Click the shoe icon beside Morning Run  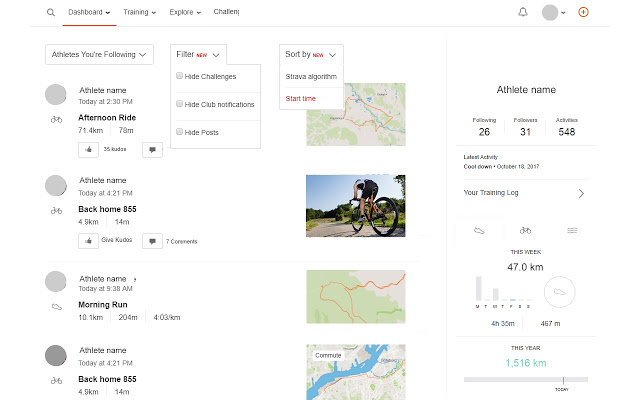point(57,307)
